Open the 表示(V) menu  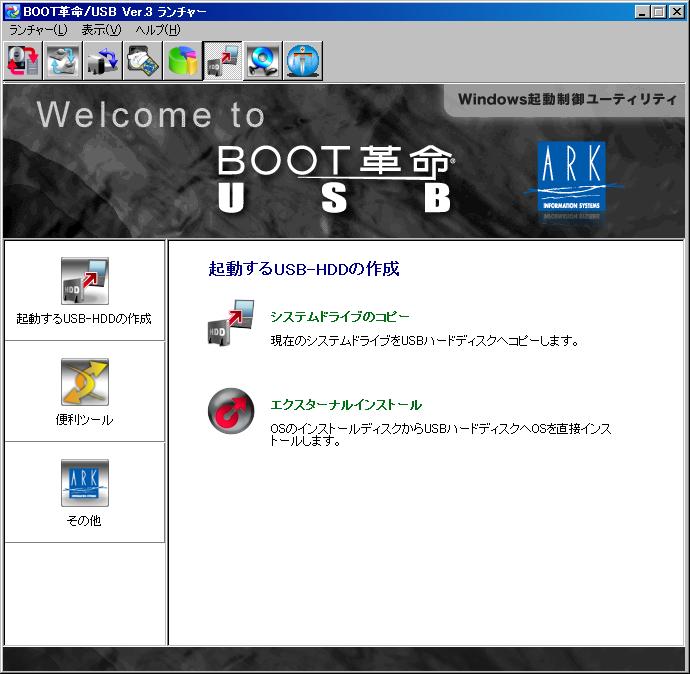[x=101, y=30]
